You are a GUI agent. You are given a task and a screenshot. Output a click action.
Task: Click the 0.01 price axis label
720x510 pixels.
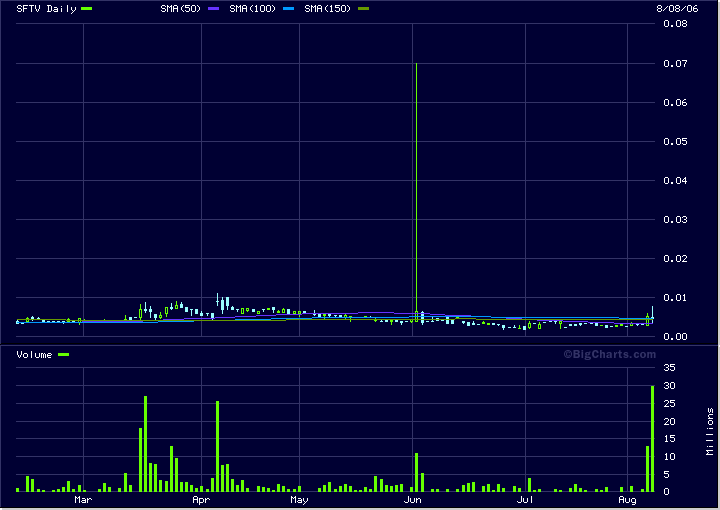[x=675, y=297]
